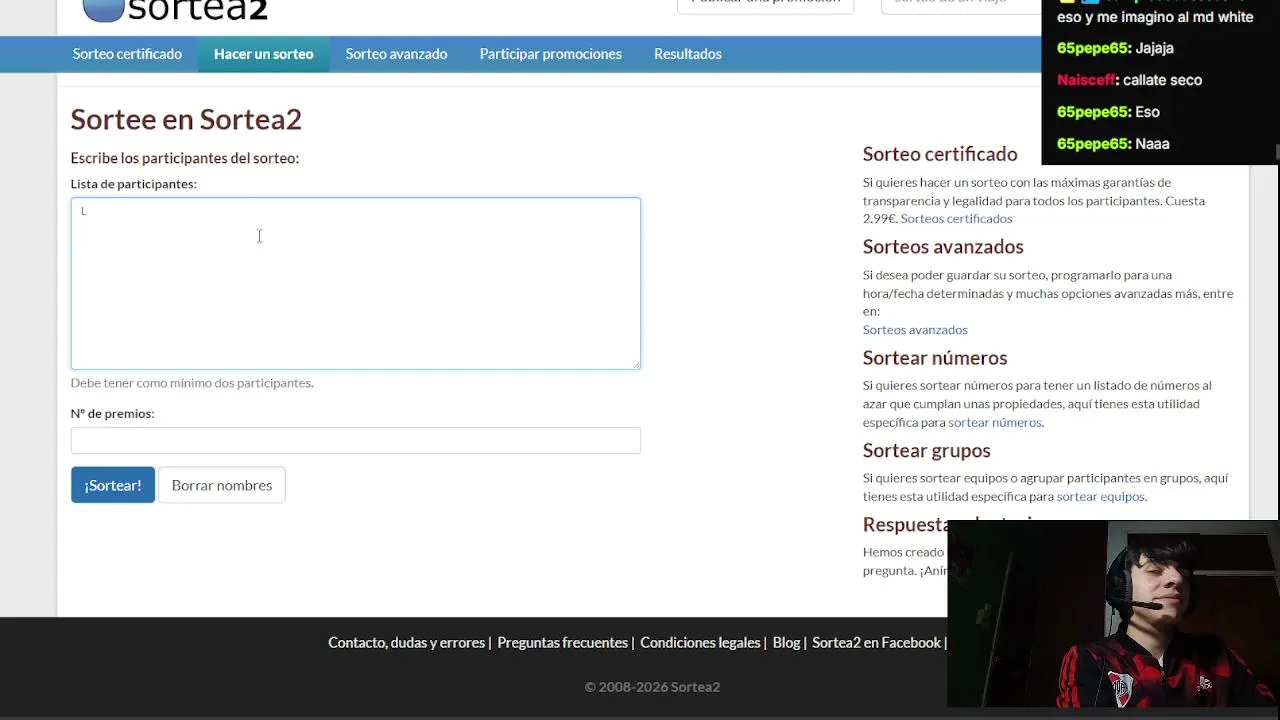
Task: Click the chat message 'Jajaja'
Action: click(1155, 48)
